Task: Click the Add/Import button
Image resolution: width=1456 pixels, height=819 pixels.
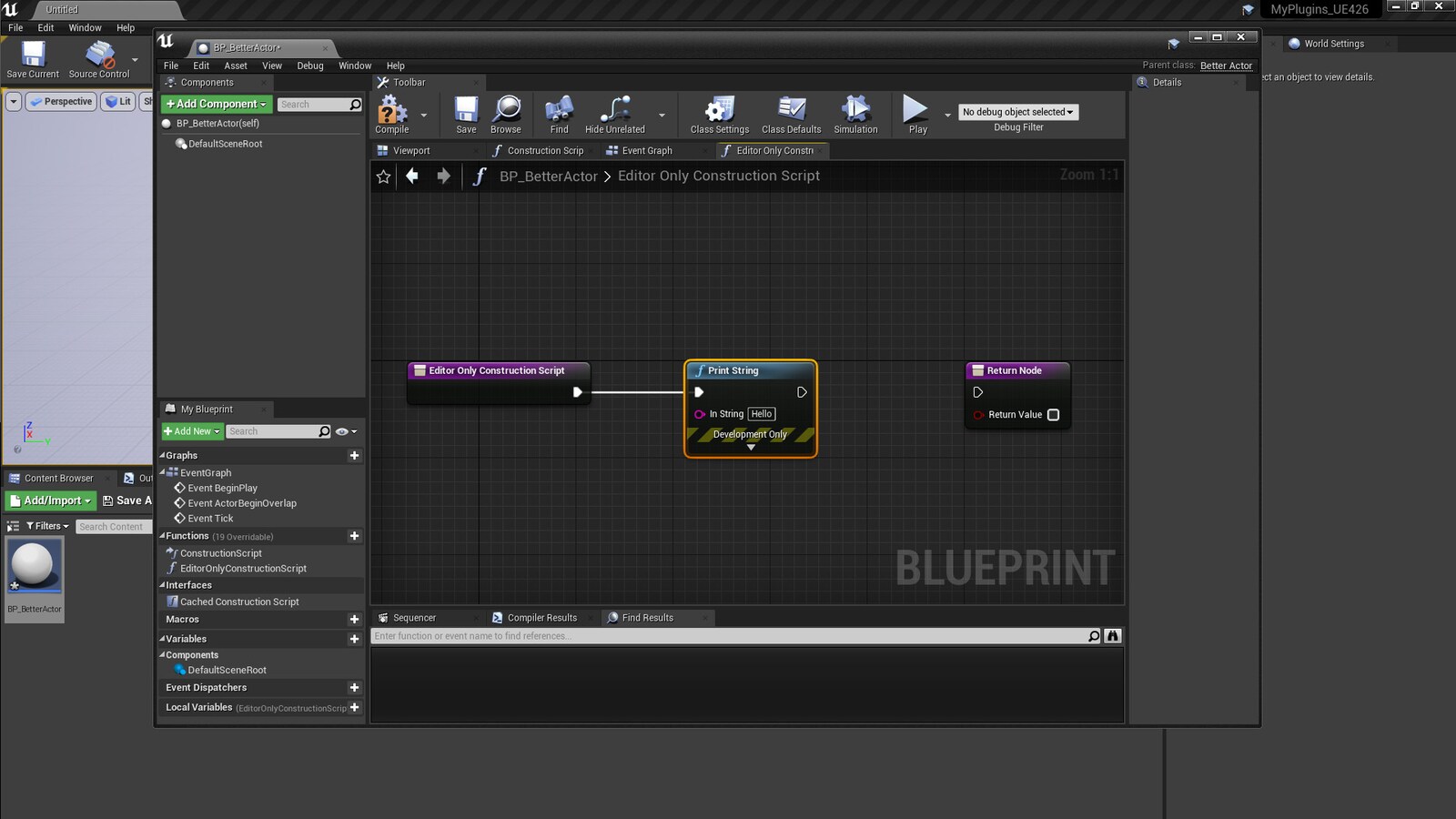Action: (x=50, y=500)
